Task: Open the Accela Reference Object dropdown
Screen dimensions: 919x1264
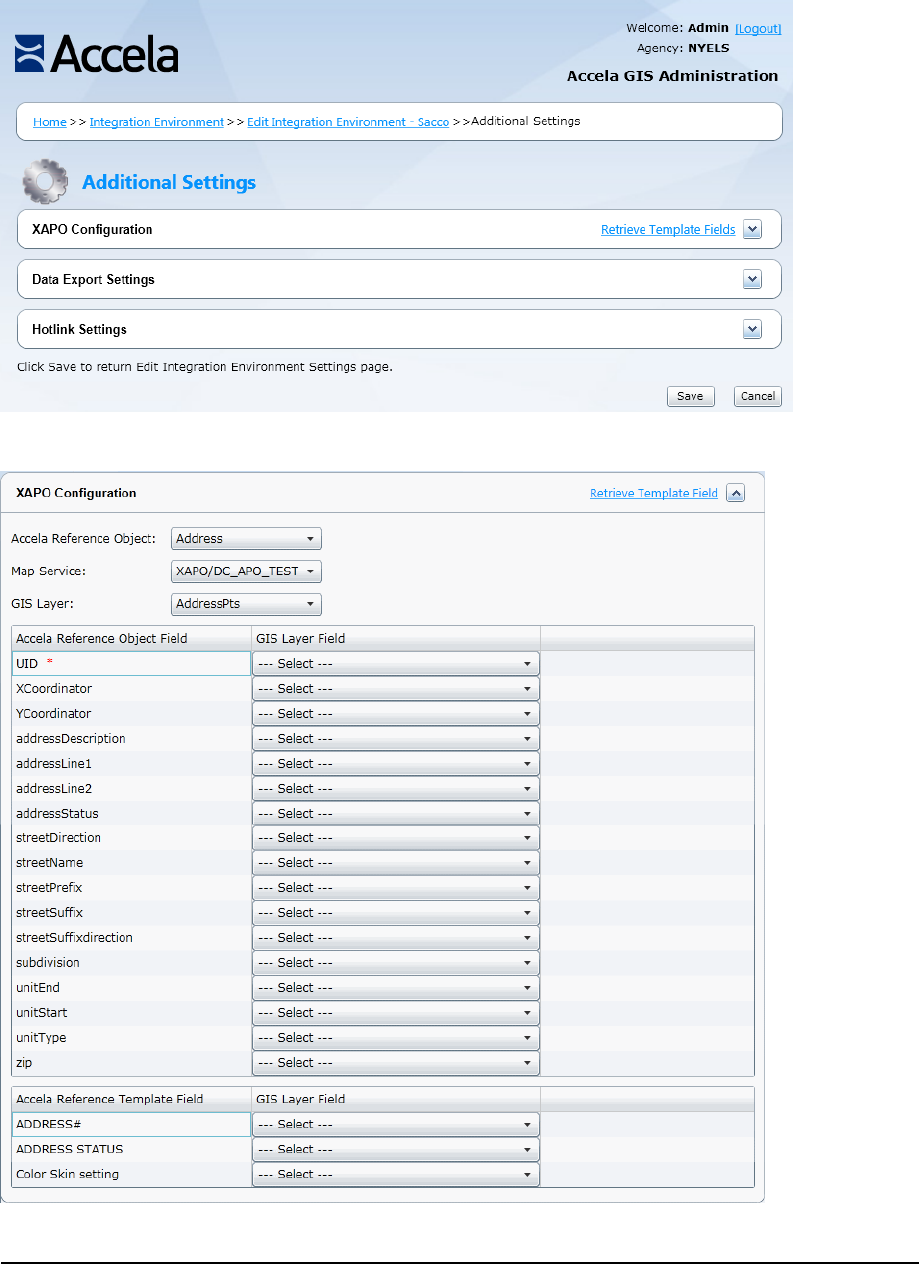Action: click(246, 539)
